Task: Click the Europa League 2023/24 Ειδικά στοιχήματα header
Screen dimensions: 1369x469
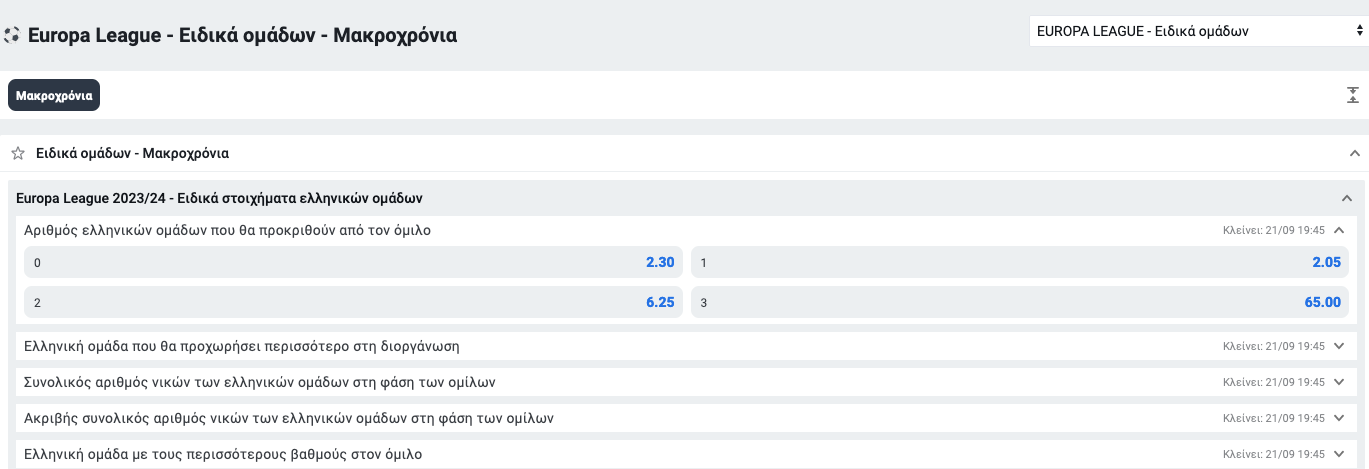Action: [684, 198]
